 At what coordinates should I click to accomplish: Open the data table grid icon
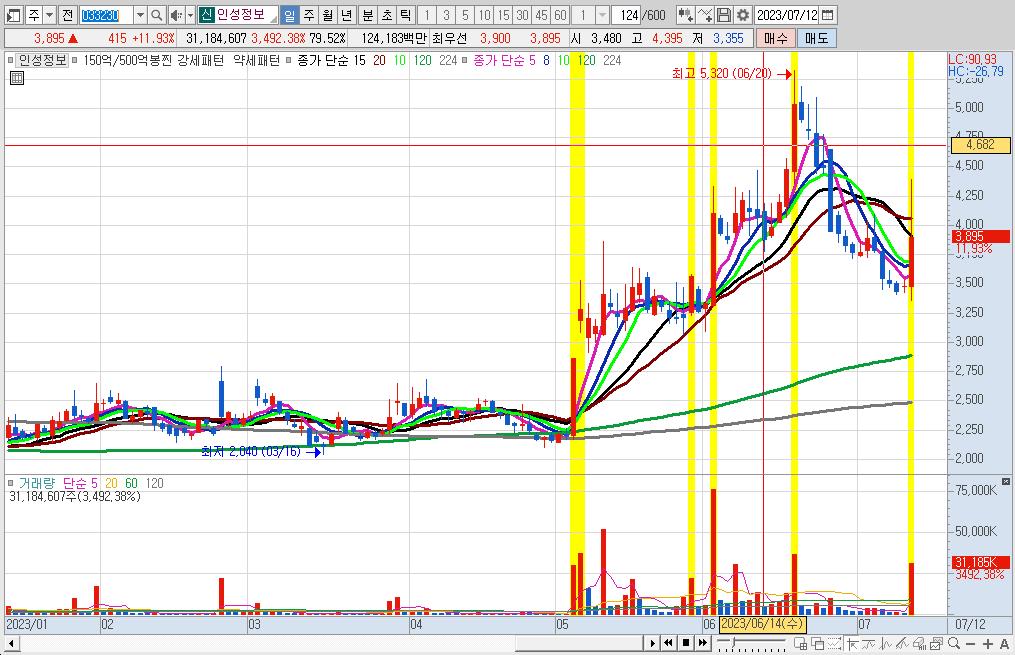pyautogui.click(x=17, y=78)
